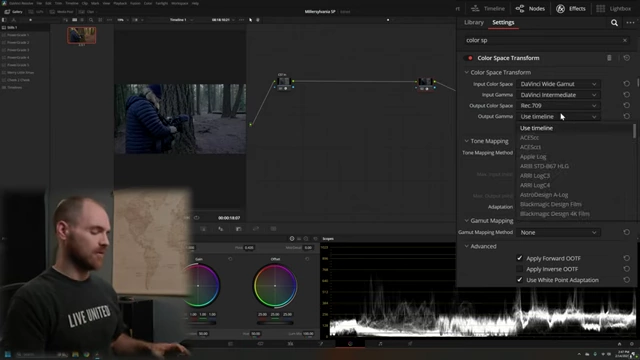Open the Effects panel three-dot options menu
640x360 pixels.
pyautogui.click(x=630, y=23)
